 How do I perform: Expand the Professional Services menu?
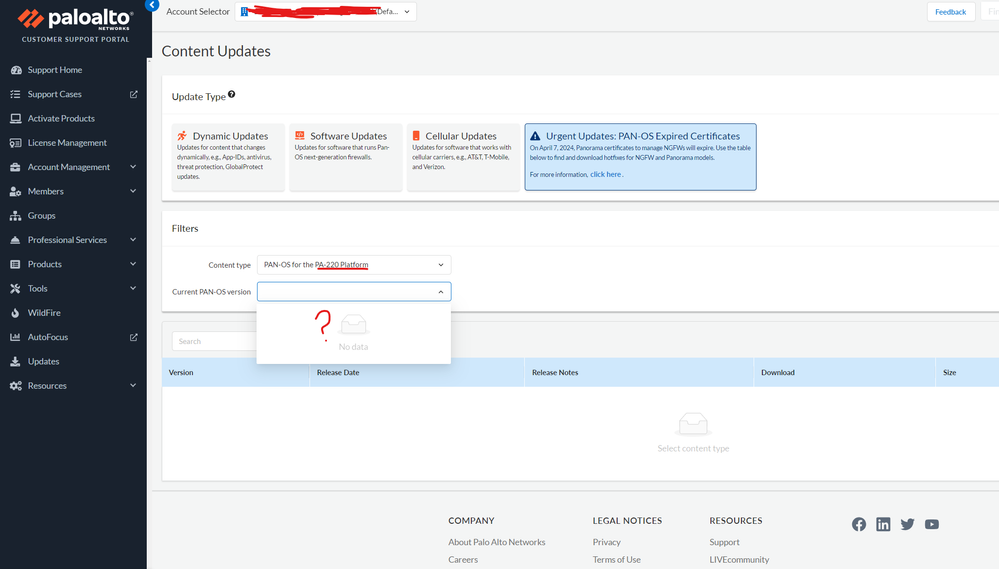[133, 240]
